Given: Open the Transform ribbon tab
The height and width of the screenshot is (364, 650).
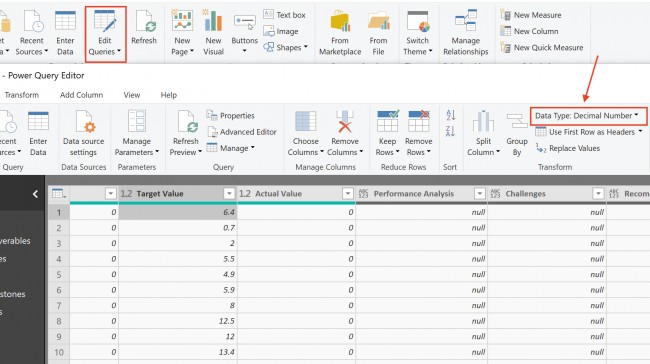Looking at the screenshot, I should coord(22,95).
